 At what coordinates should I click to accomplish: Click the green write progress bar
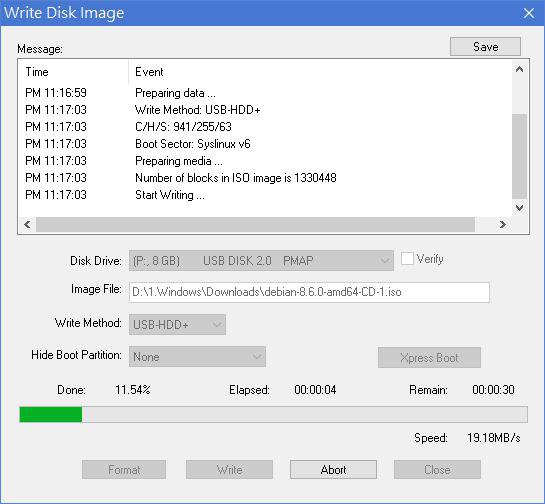coord(274,414)
